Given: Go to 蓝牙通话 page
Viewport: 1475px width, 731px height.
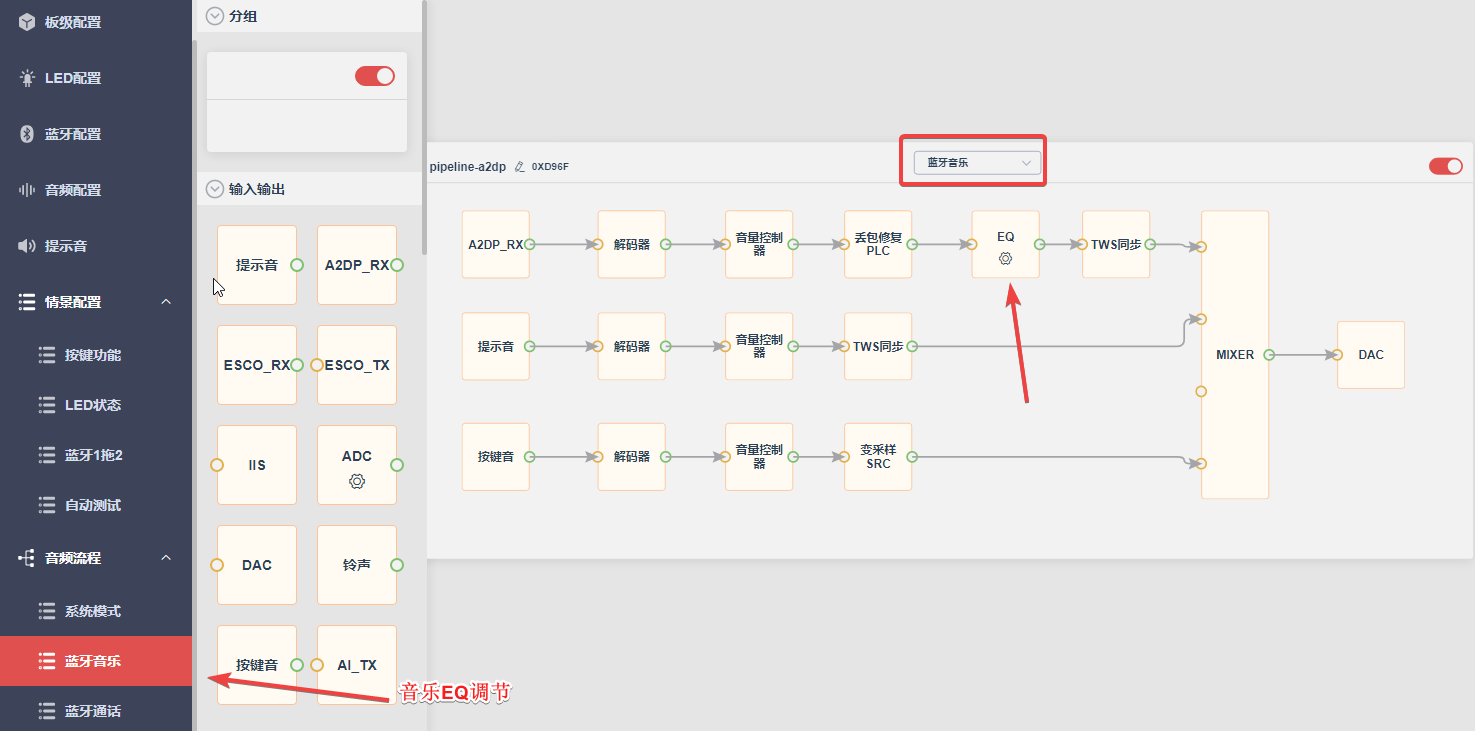Looking at the screenshot, I should click(96, 711).
